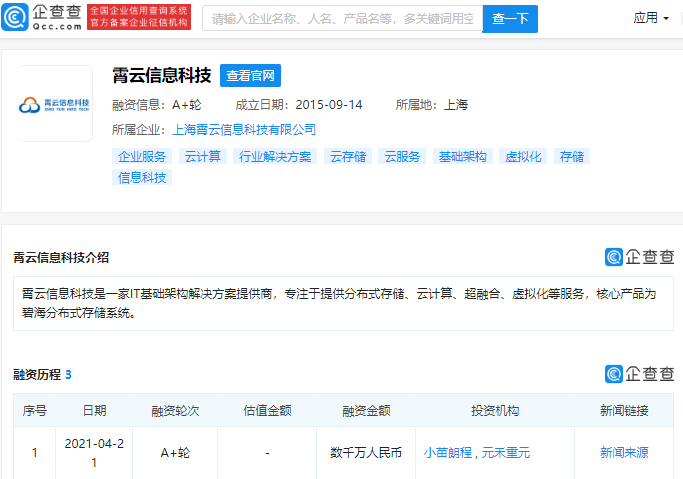Click the 查看官网 button
The width and height of the screenshot is (683, 479).
(x=250, y=75)
